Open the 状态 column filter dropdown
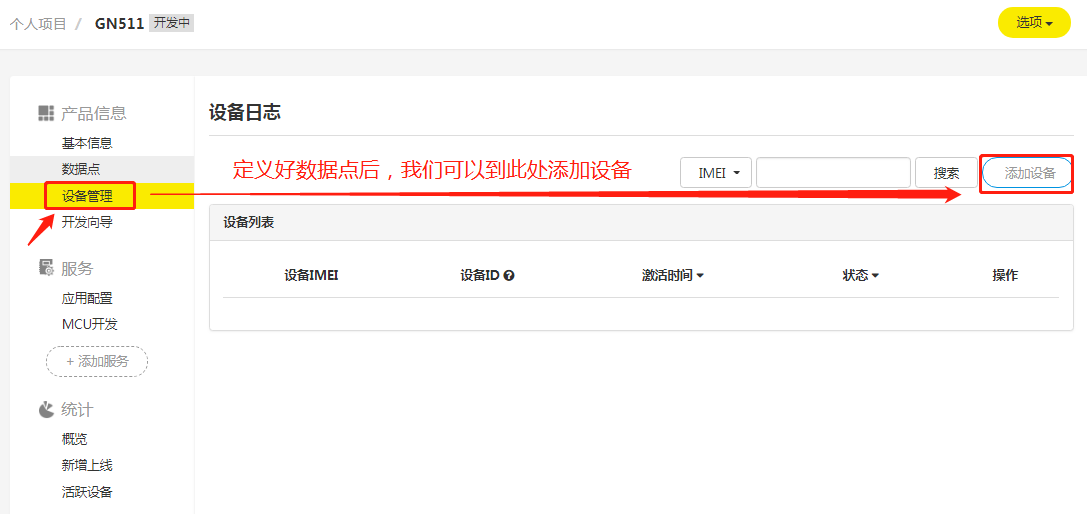Screen dimensions: 1087x514 coord(860,276)
